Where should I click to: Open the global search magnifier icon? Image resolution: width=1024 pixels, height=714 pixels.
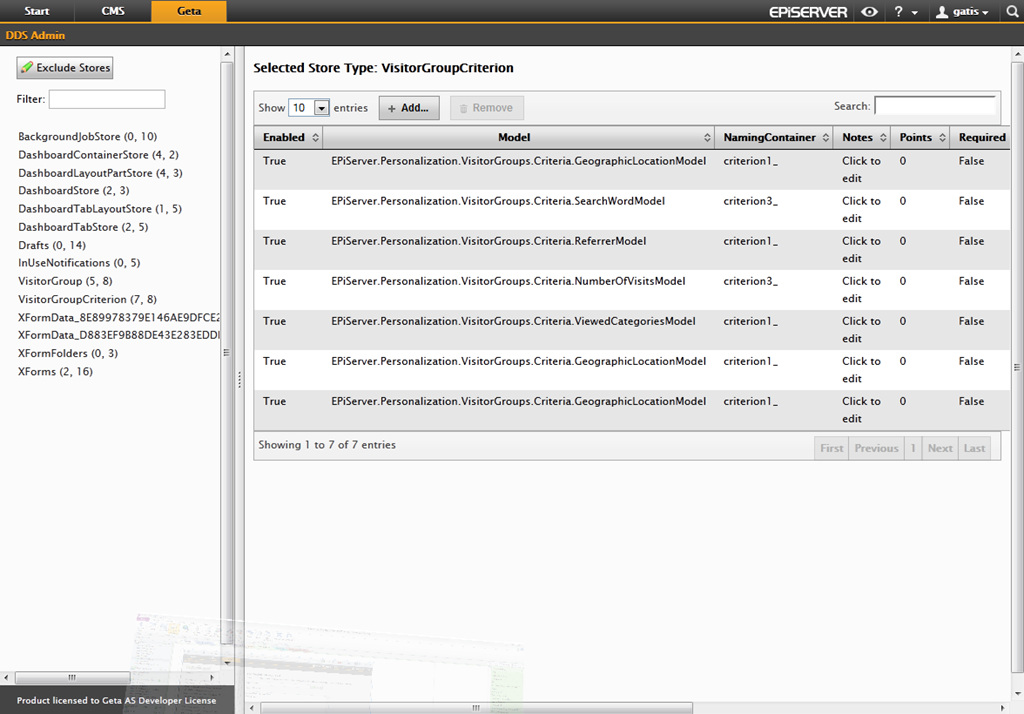[1009, 12]
